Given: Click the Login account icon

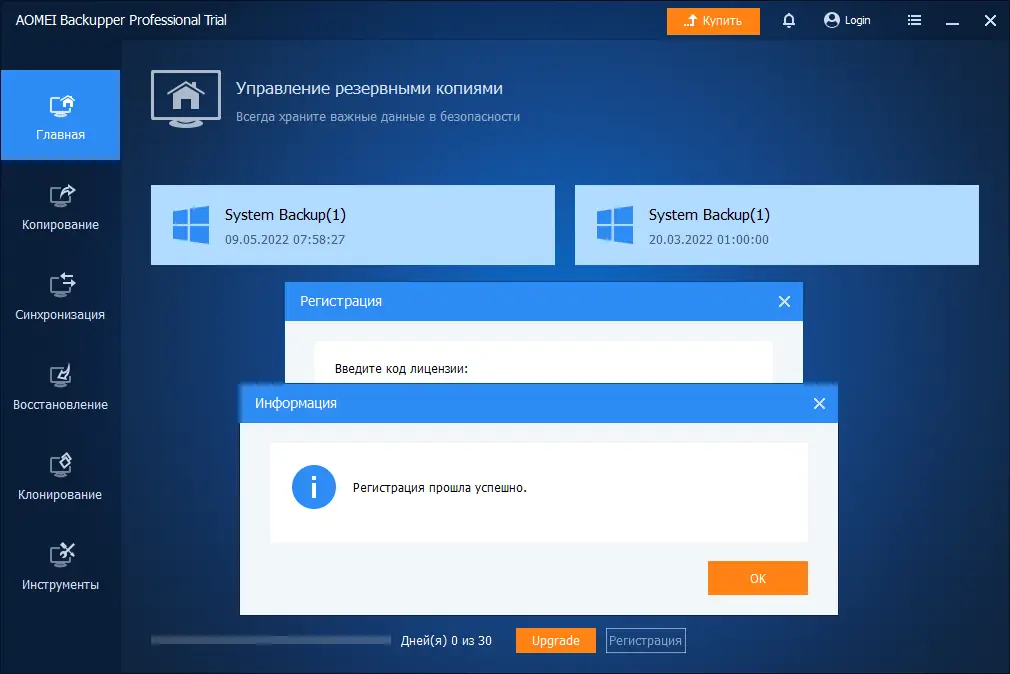Looking at the screenshot, I should point(832,20).
